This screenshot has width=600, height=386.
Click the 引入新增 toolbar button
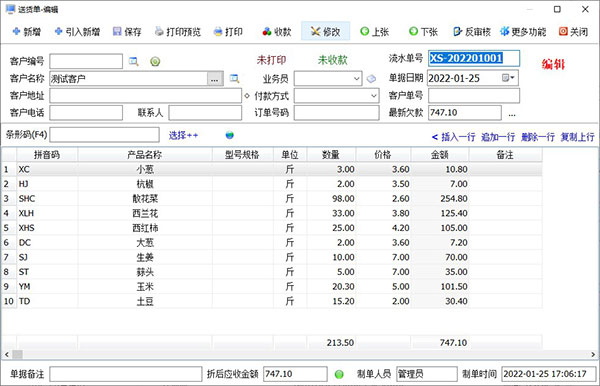tap(78, 32)
